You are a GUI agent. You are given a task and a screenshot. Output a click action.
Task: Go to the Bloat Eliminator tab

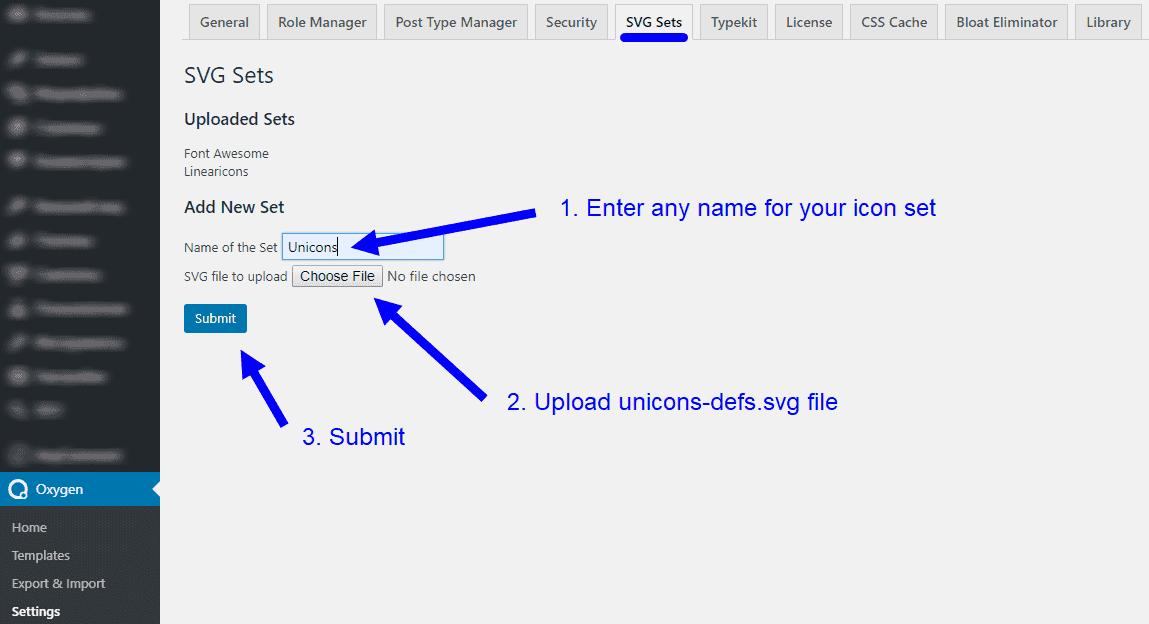(x=1006, y=22)
